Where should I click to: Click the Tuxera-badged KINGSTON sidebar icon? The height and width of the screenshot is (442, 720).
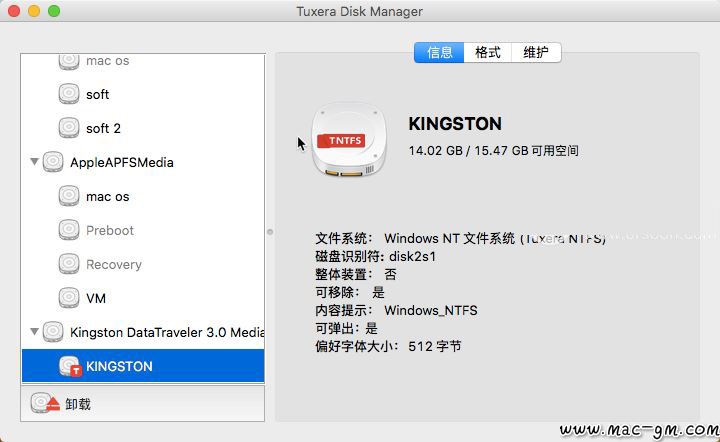(70, 366)
